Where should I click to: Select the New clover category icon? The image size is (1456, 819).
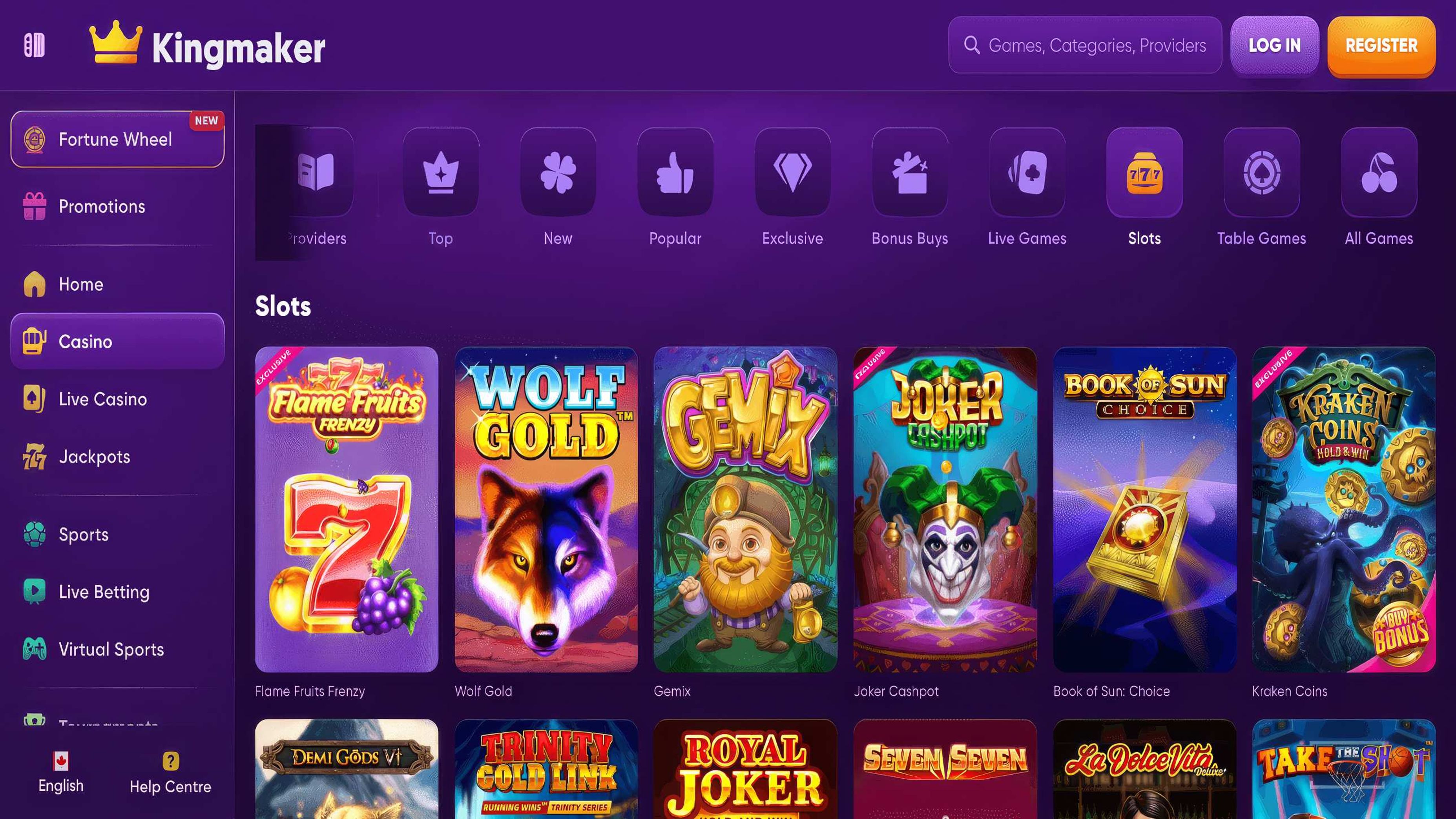[x=558, y=172]
